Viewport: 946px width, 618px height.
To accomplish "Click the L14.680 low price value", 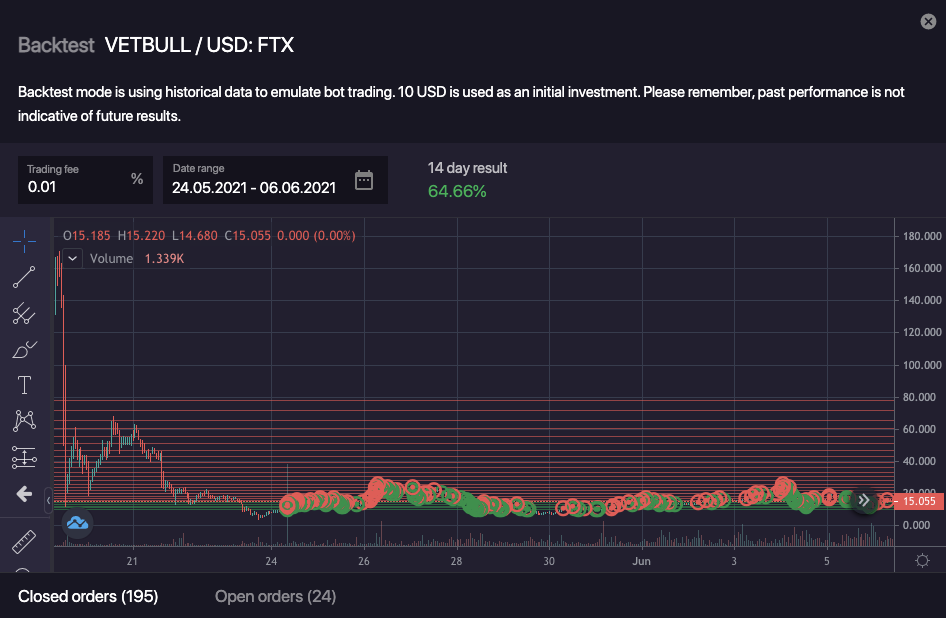I will pyautogui.click(x=195, y=236).
